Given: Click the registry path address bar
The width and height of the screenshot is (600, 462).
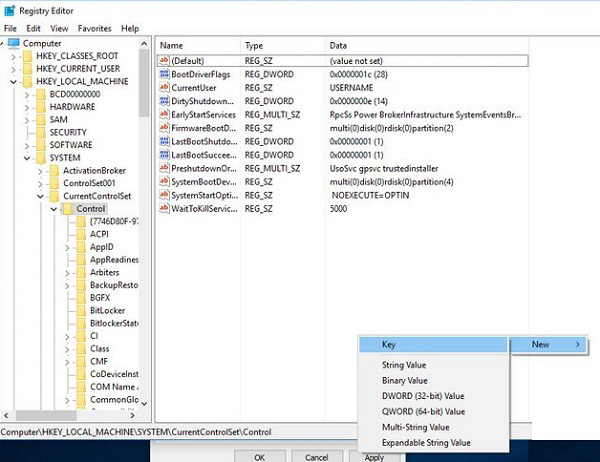Looking at the screenshot, I should tap(178, 432).
